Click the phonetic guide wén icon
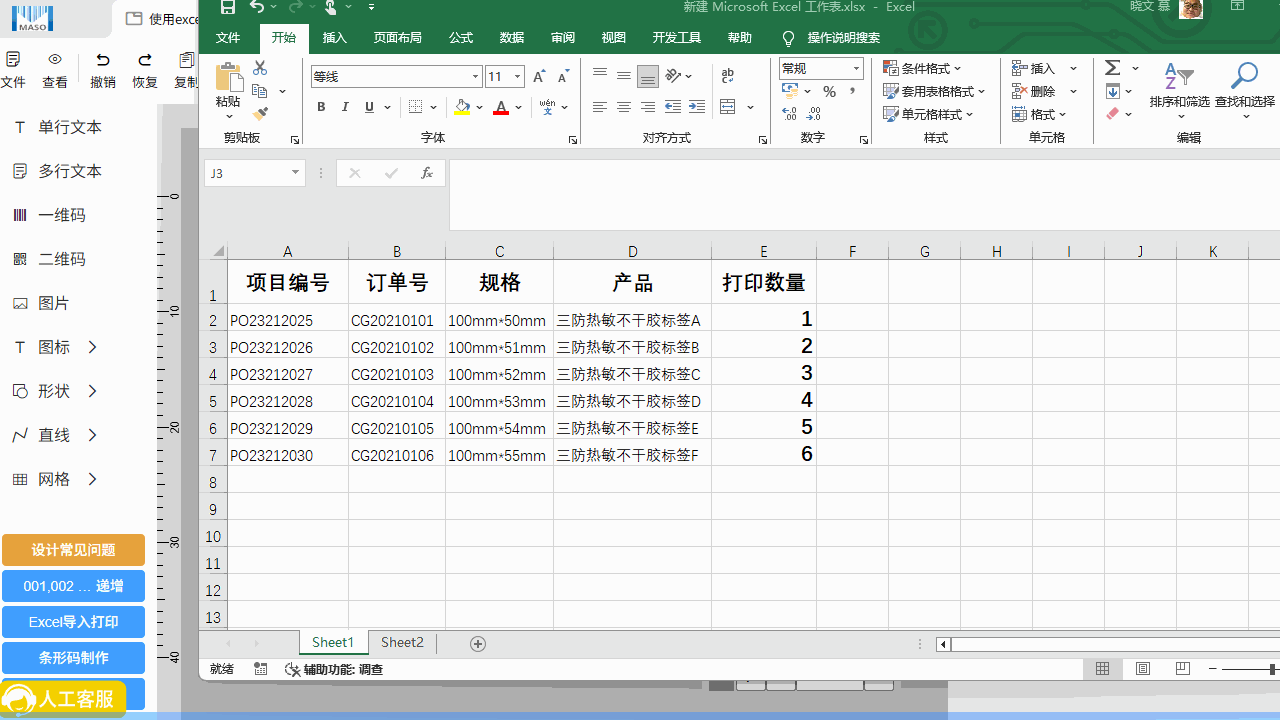Viewport: 1280px width, 720px height. click(547, 107)
